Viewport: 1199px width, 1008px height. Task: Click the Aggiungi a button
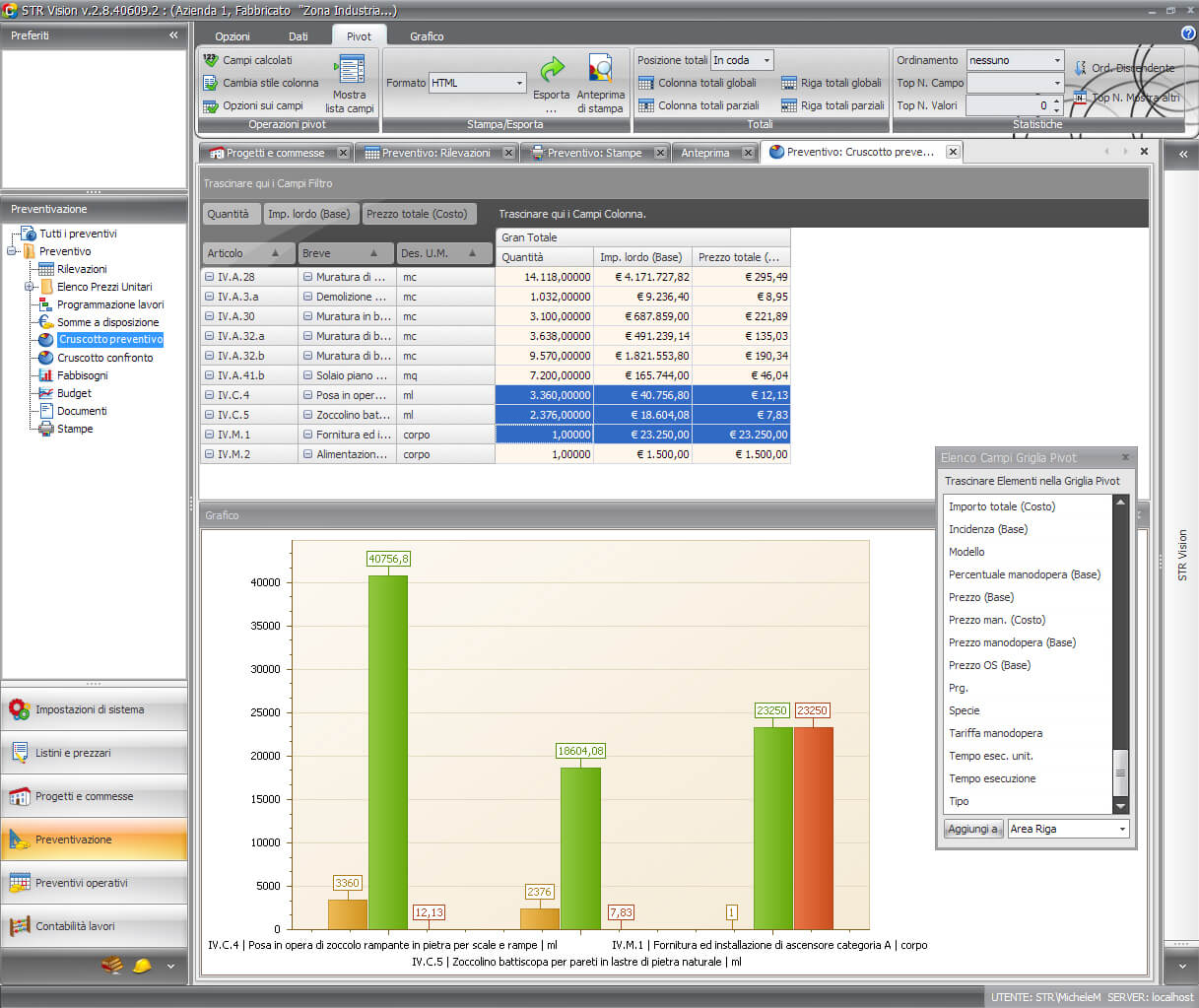pyautogui.click(x=973, y=829)
